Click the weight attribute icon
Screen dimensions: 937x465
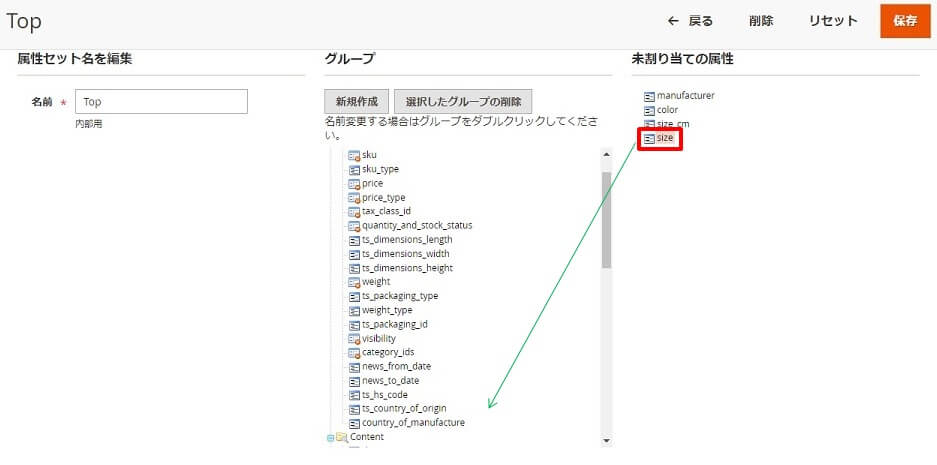tap(354, 282)
